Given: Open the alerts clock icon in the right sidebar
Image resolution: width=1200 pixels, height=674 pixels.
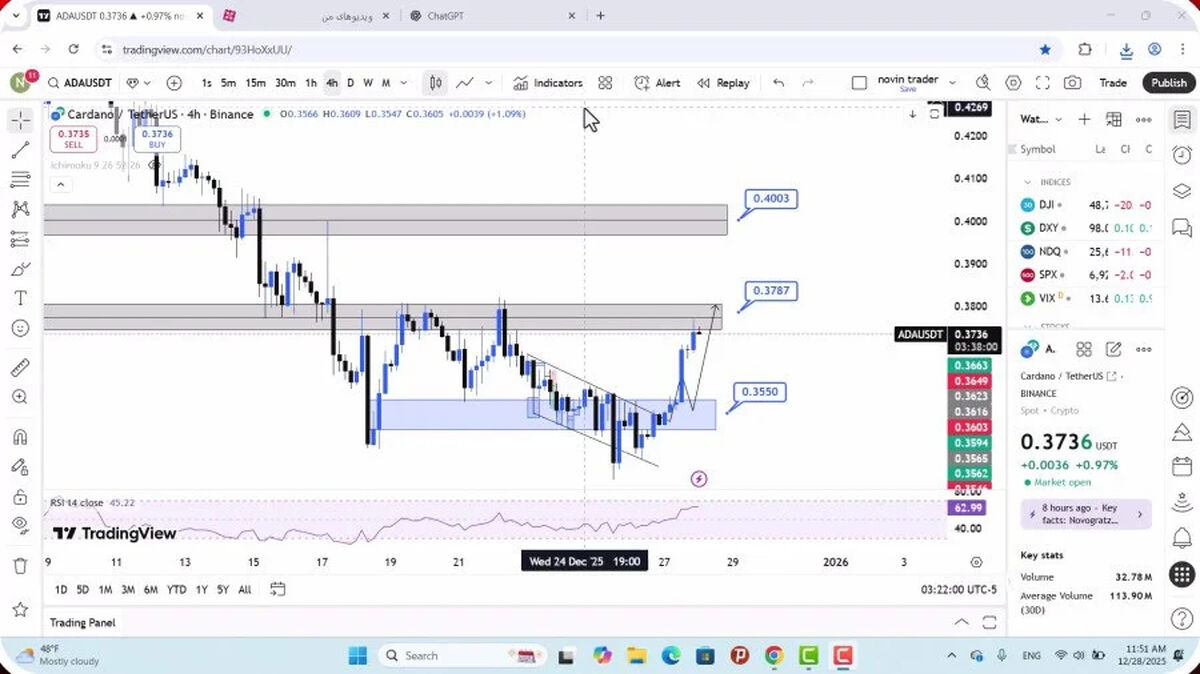Looking at the screenshot, I should (x=1182, y=155).
